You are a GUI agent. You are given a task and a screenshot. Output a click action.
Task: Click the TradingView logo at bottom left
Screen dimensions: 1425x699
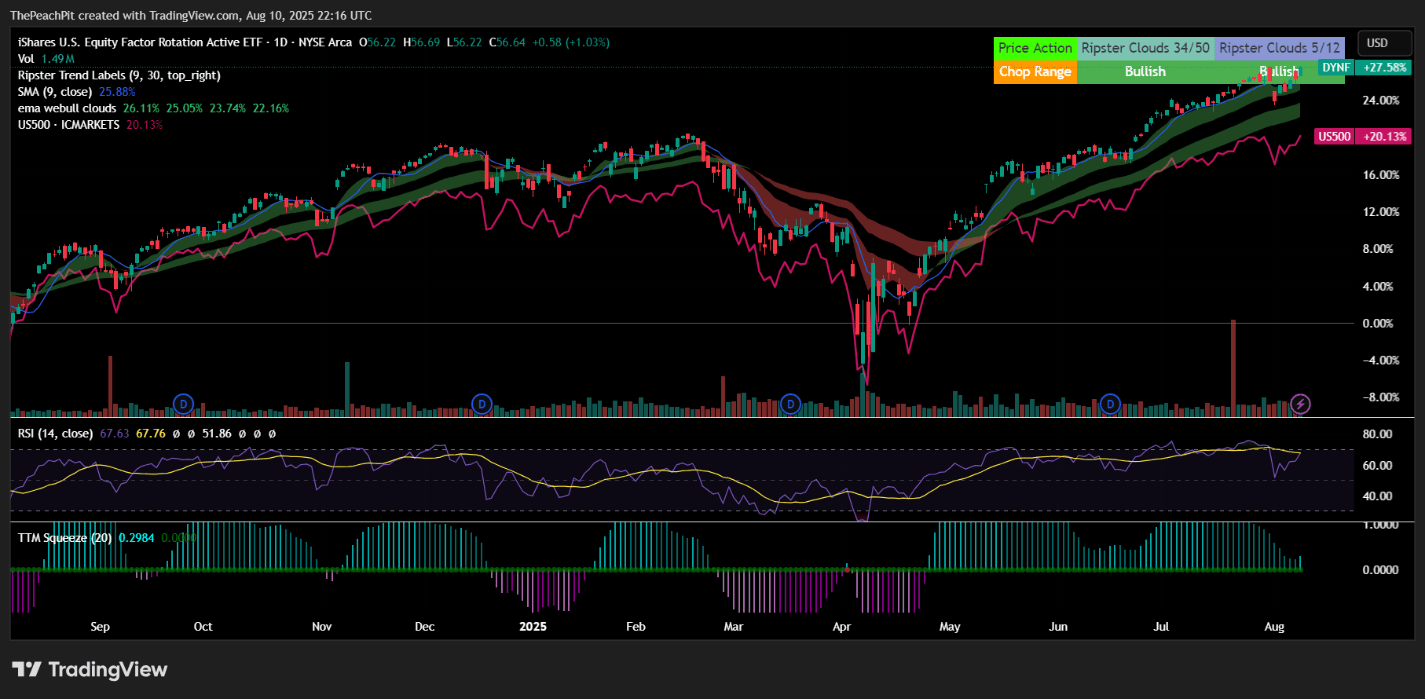tap(88, 669)
